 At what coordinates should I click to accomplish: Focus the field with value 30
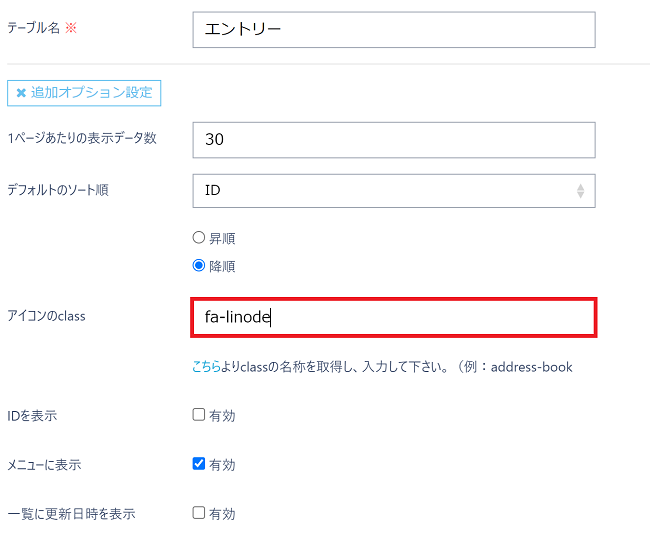coord(393,139)
